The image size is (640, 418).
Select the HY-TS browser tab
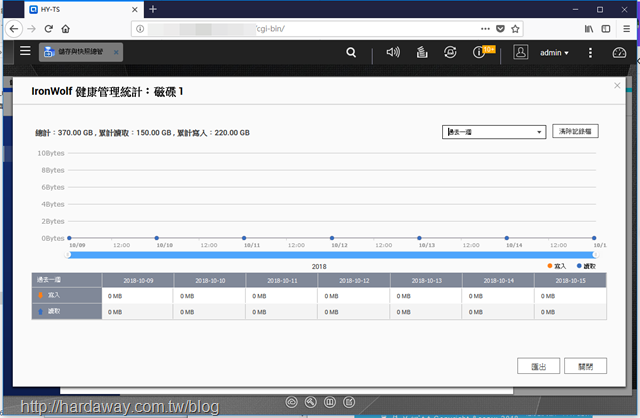coord(84,9)
